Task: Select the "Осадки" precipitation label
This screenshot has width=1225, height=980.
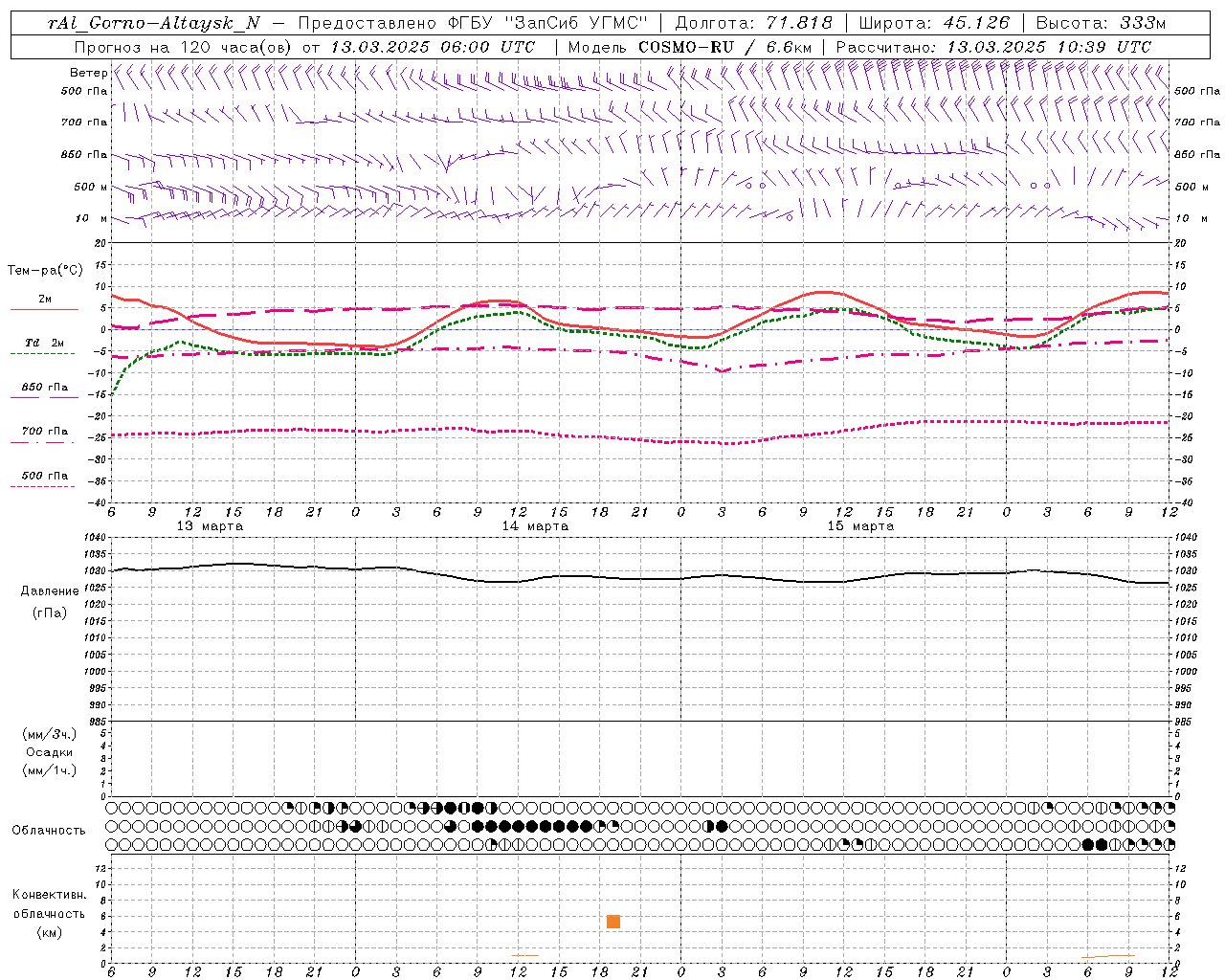Action: pos(50,752)
